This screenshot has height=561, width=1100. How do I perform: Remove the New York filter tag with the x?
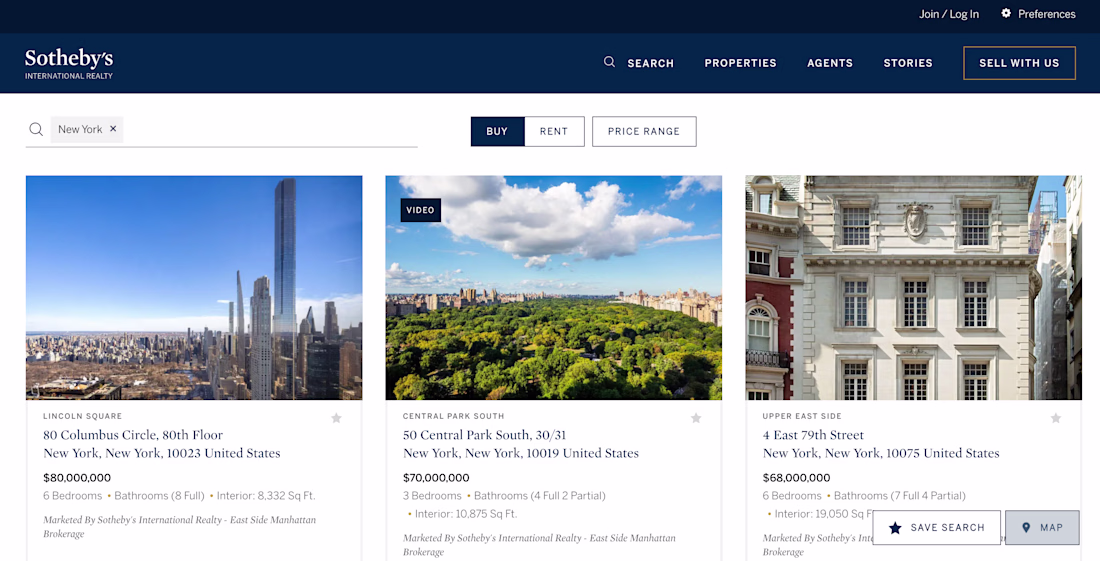(113, 129)
